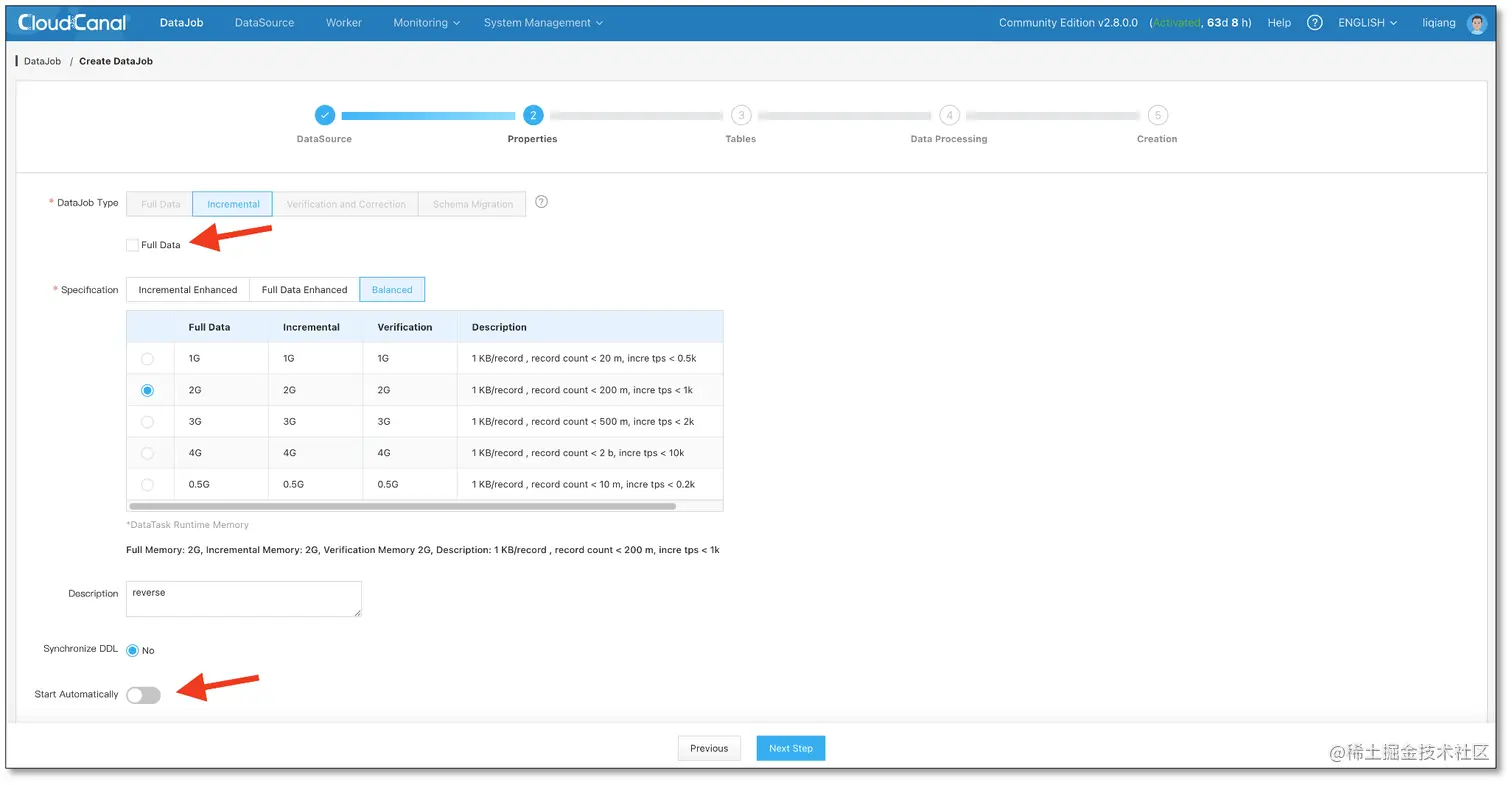Click the liqiang username
The width and height of the screenshot is (1512, 785).
(1439, 22)
